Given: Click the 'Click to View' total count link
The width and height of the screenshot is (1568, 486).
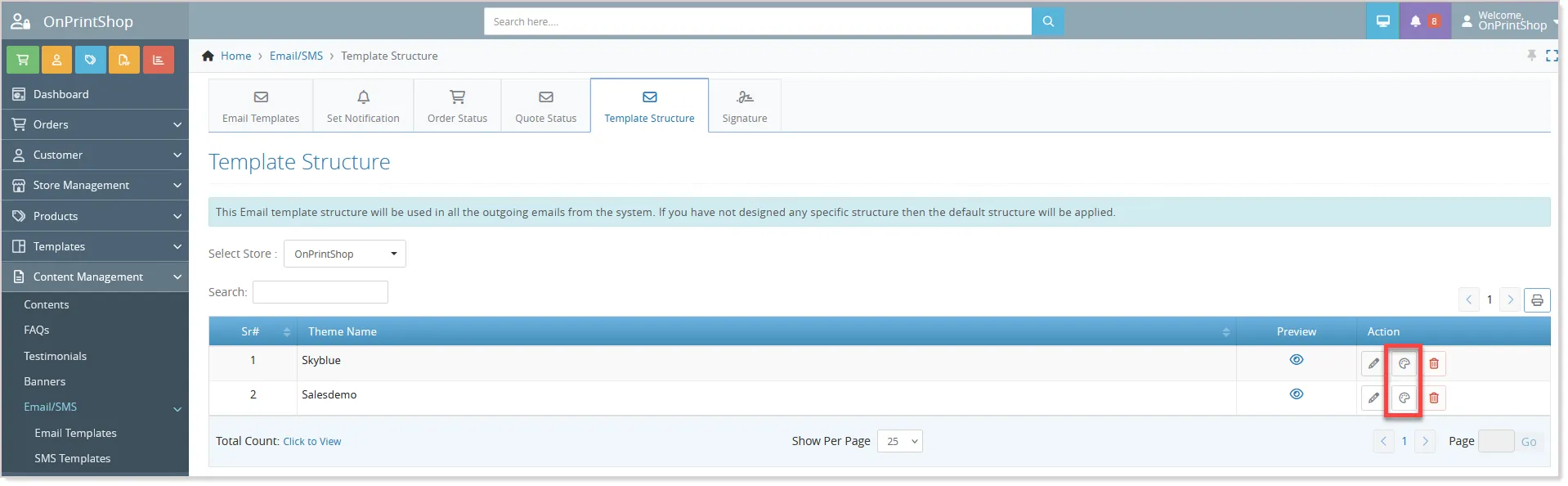Looking at the screenshot, I should (312, 442).
